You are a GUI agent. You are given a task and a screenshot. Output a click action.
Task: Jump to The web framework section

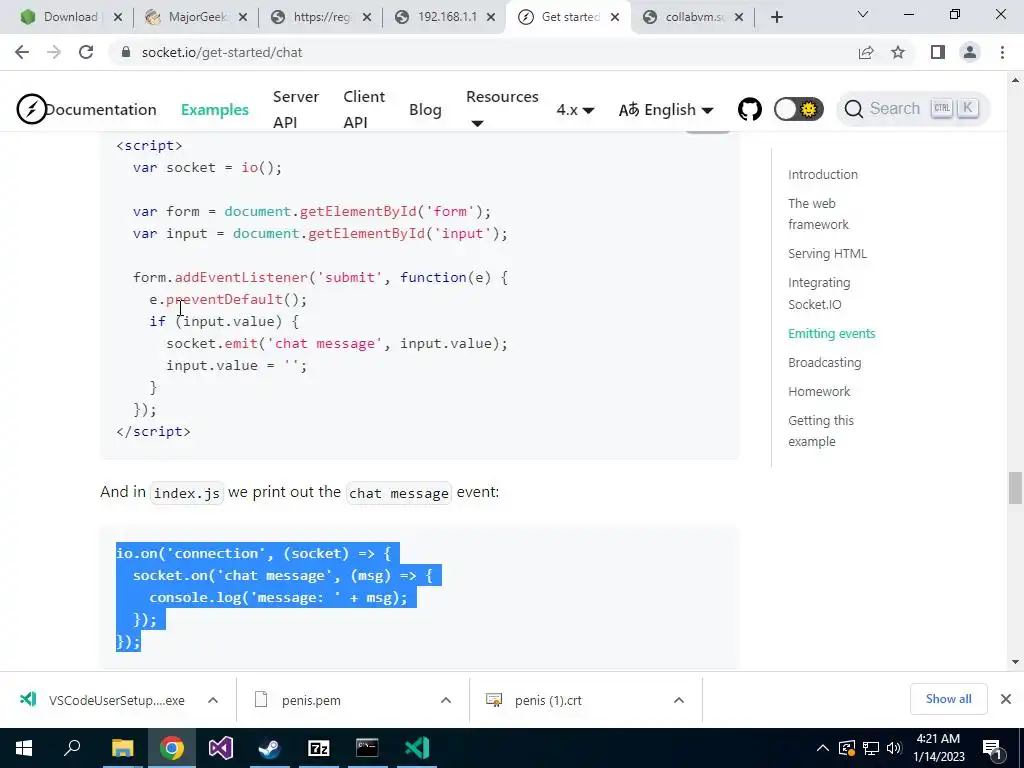coord(818,214)
